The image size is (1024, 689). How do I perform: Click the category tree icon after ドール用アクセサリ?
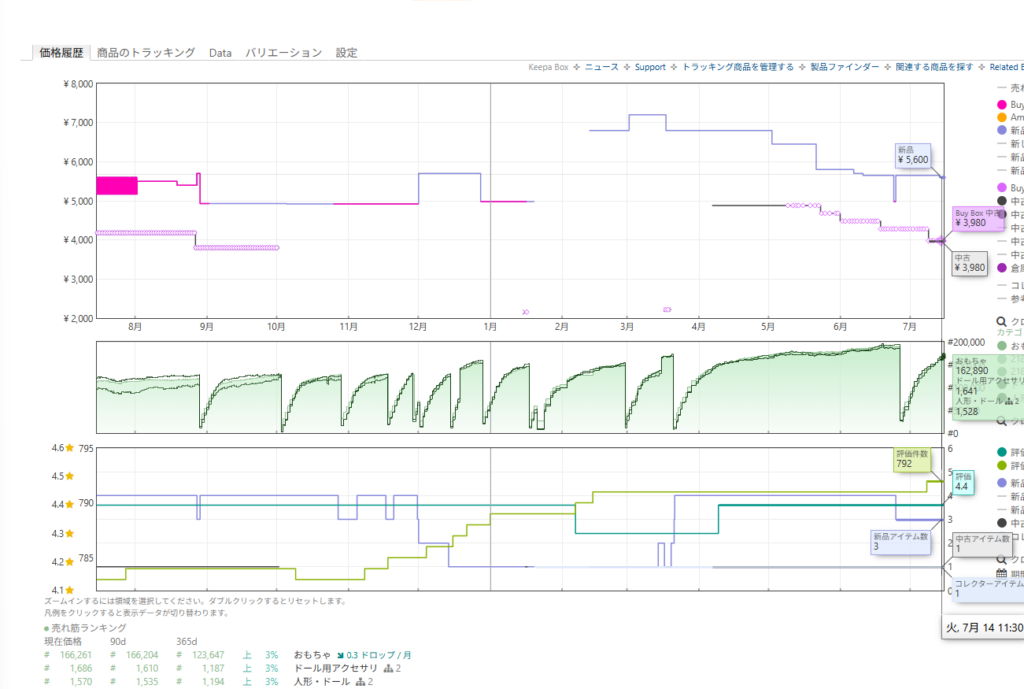click(389, 668)
